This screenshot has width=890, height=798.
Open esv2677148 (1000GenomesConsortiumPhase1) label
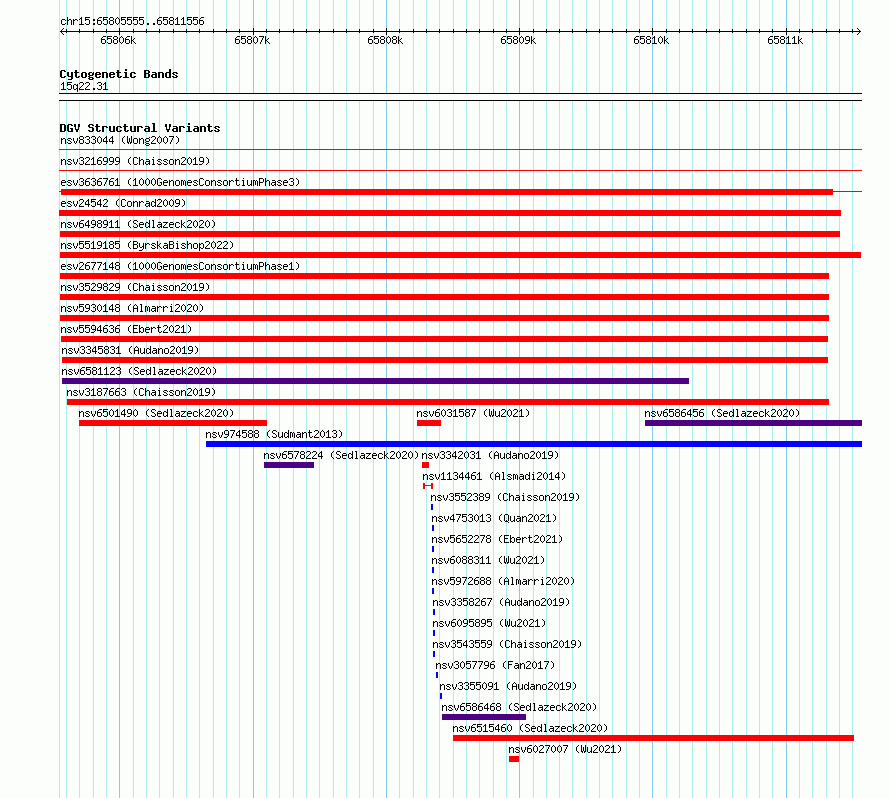click(180, 266)
